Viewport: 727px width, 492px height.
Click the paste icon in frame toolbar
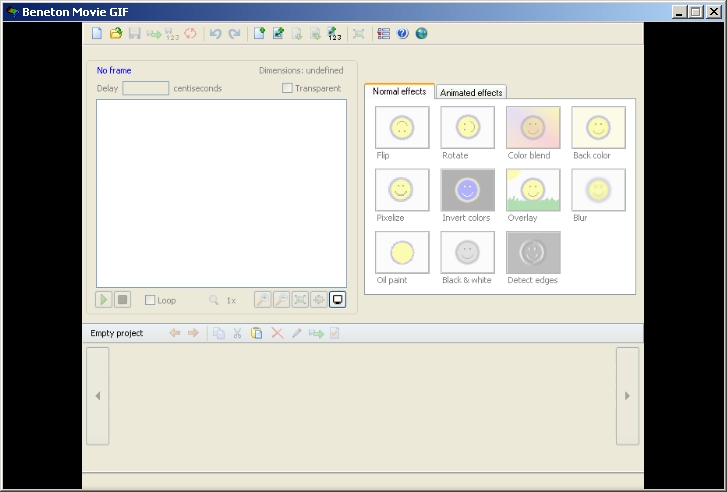(256, 333)
